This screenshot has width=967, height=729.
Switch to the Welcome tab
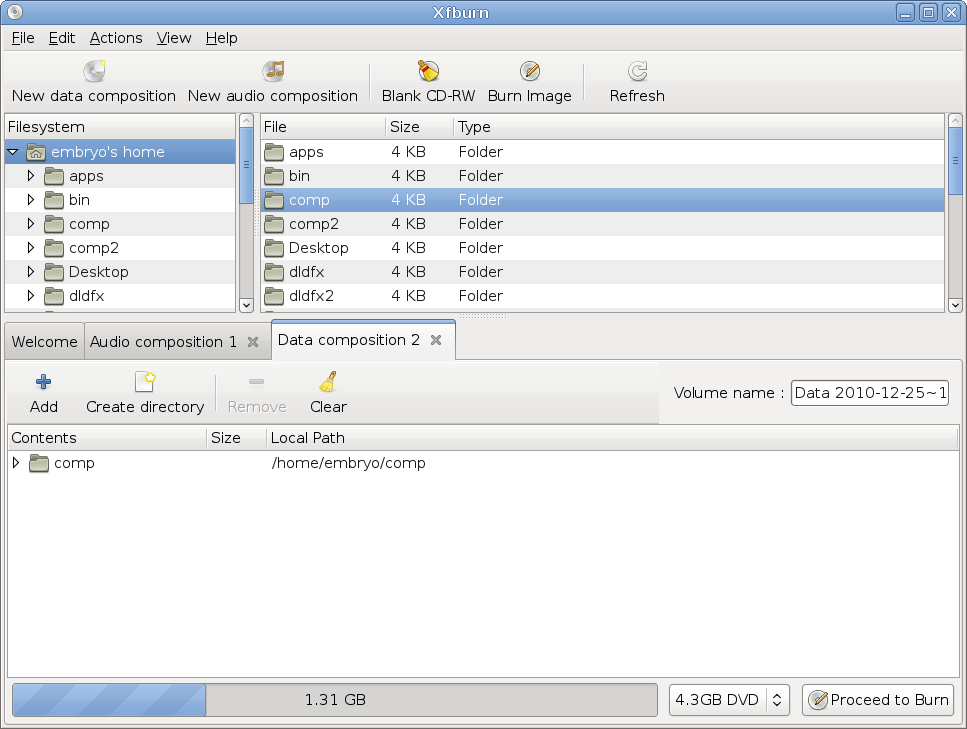click(x=44, y=342)
